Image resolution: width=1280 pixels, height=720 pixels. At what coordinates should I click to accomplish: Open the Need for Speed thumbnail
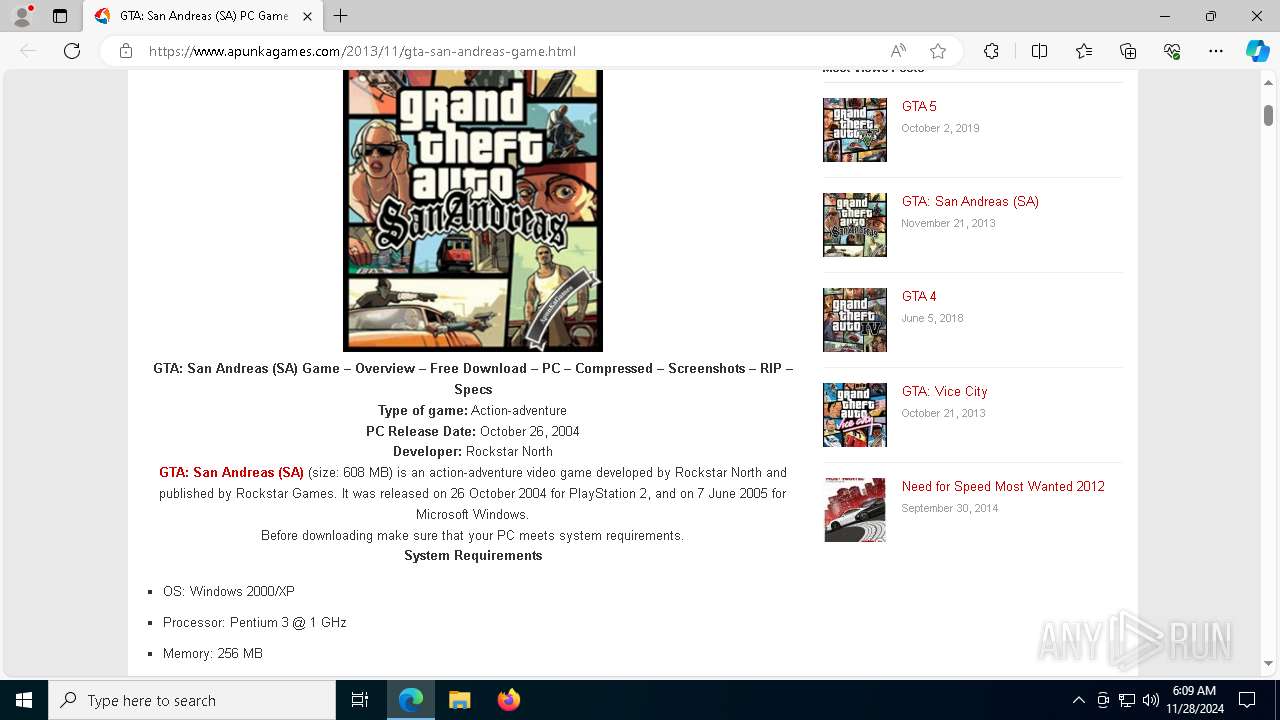[855, 510]
